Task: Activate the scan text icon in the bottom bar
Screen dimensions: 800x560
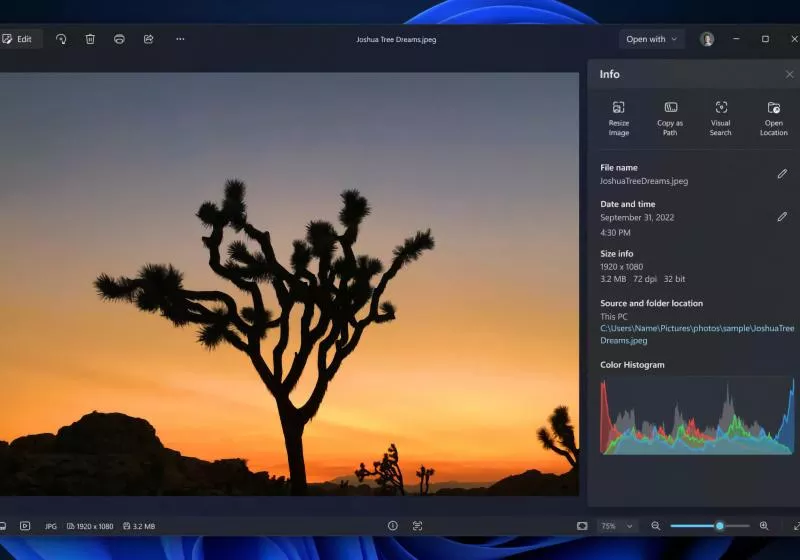Action: point(417,526)
